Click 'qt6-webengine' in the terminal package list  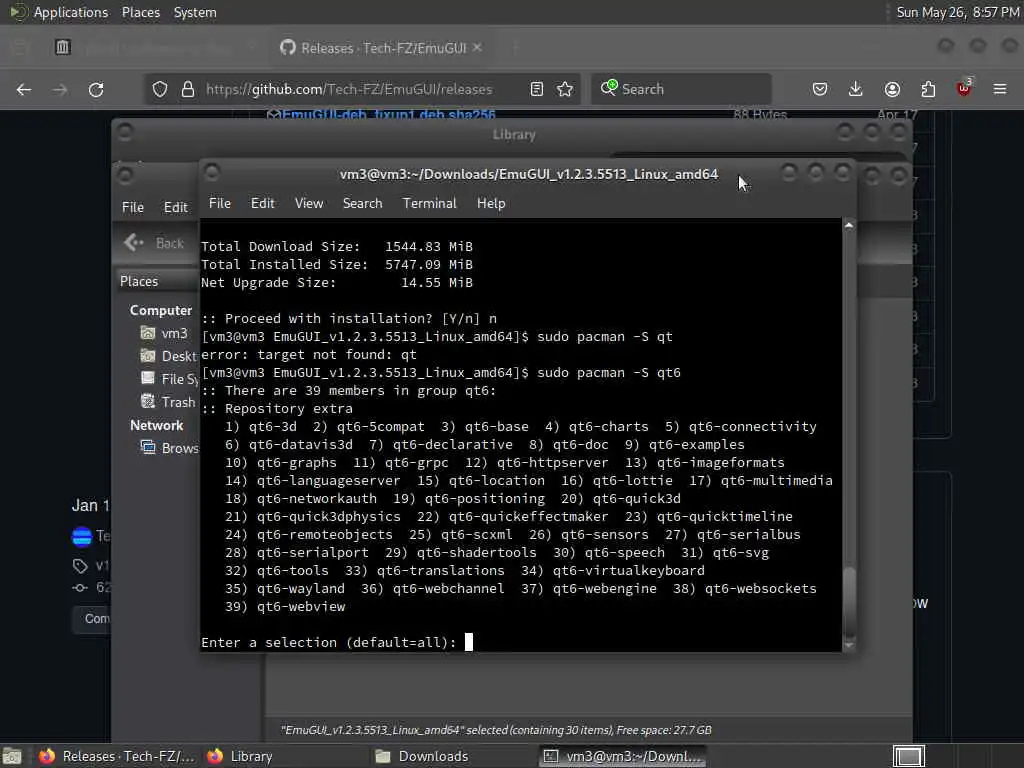pyautogui.click(x=605, y=588)
